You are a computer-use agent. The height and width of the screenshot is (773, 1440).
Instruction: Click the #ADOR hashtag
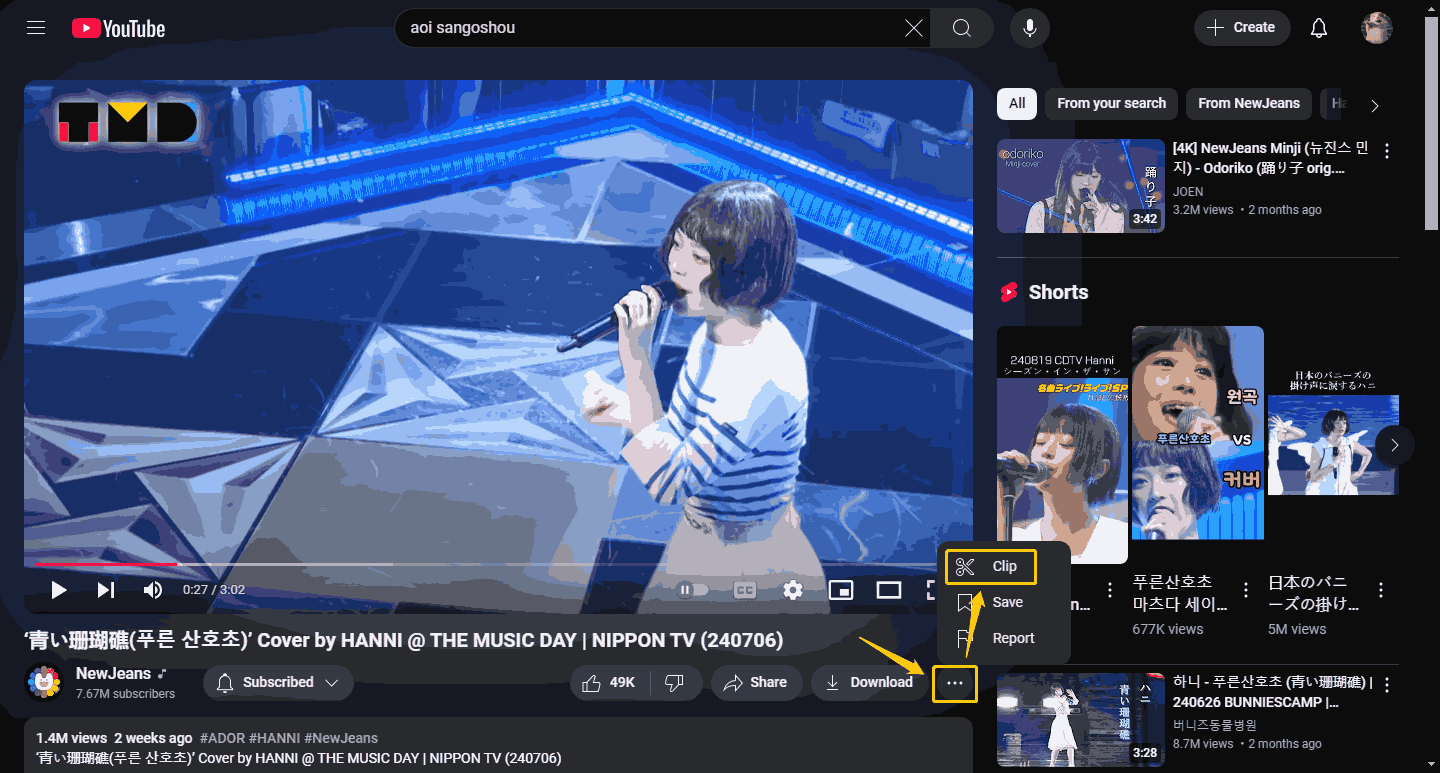(x=223, y=738)
